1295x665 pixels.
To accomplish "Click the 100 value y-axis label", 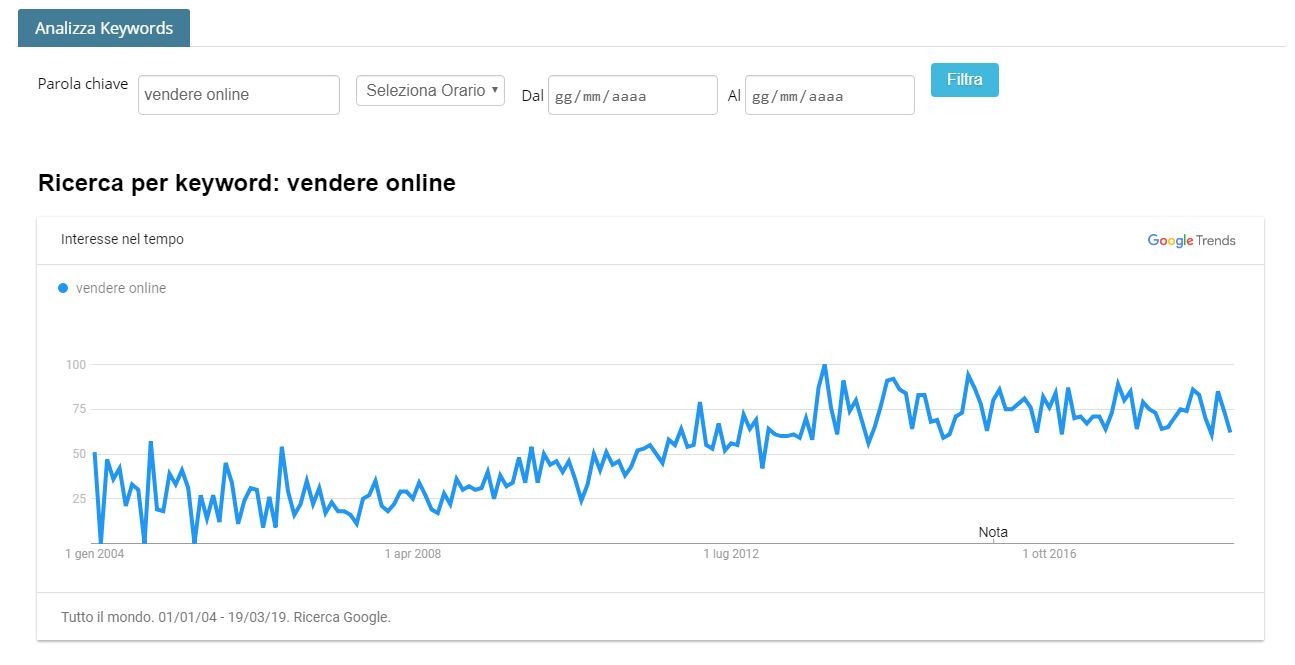I will click(x=77, y=364).
